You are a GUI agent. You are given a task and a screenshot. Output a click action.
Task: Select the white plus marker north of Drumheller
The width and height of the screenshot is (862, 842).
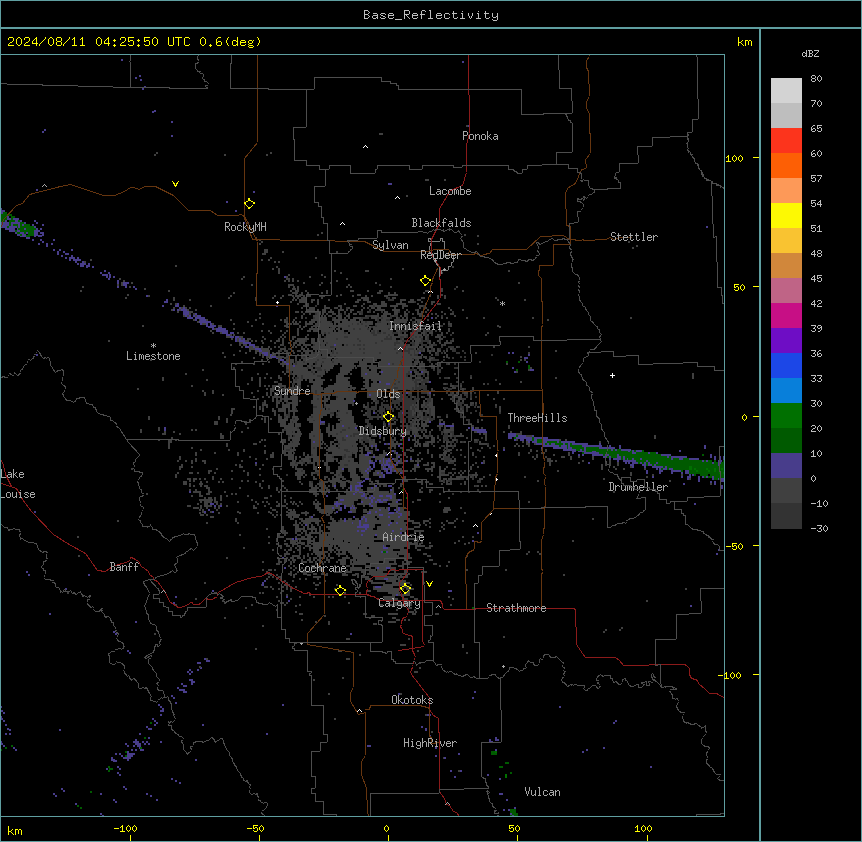pyautogui.click(x=612, y=375)
